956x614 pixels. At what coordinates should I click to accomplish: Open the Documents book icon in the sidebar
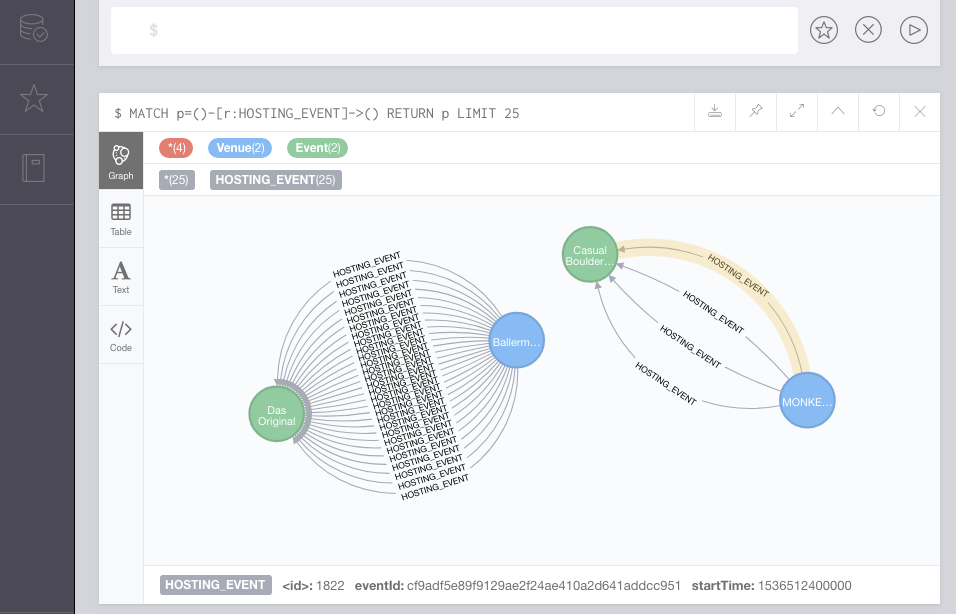pos(34,168)
